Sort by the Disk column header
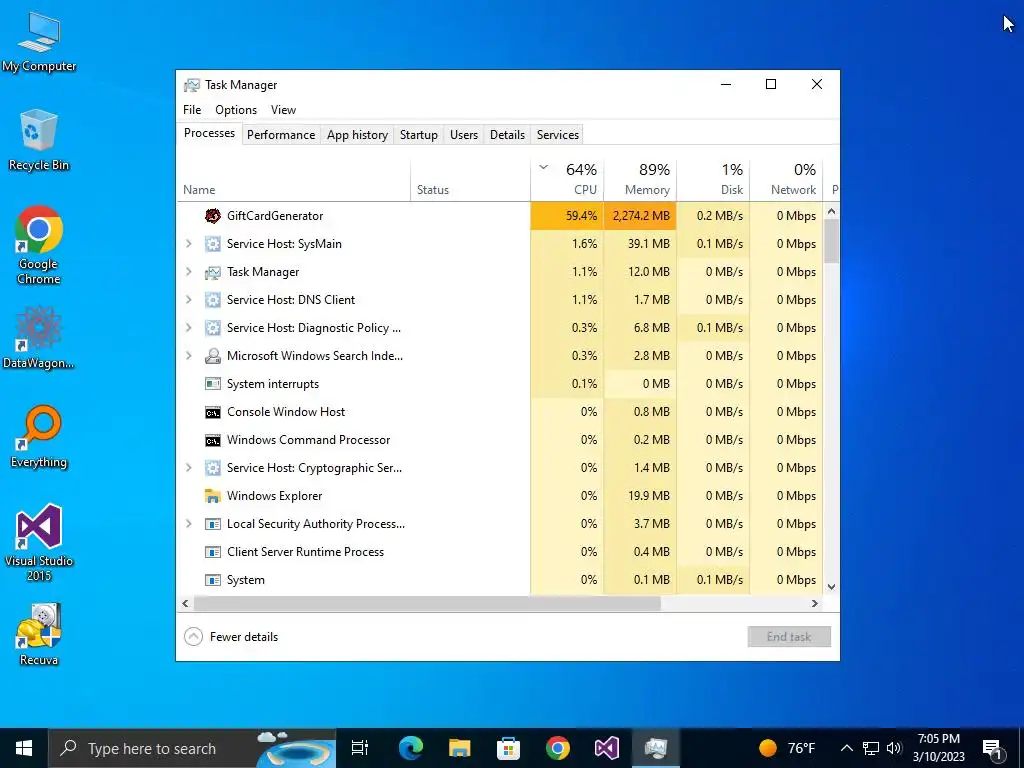Viewport: 1024px width, 768px height. click(x=713, y=179)
